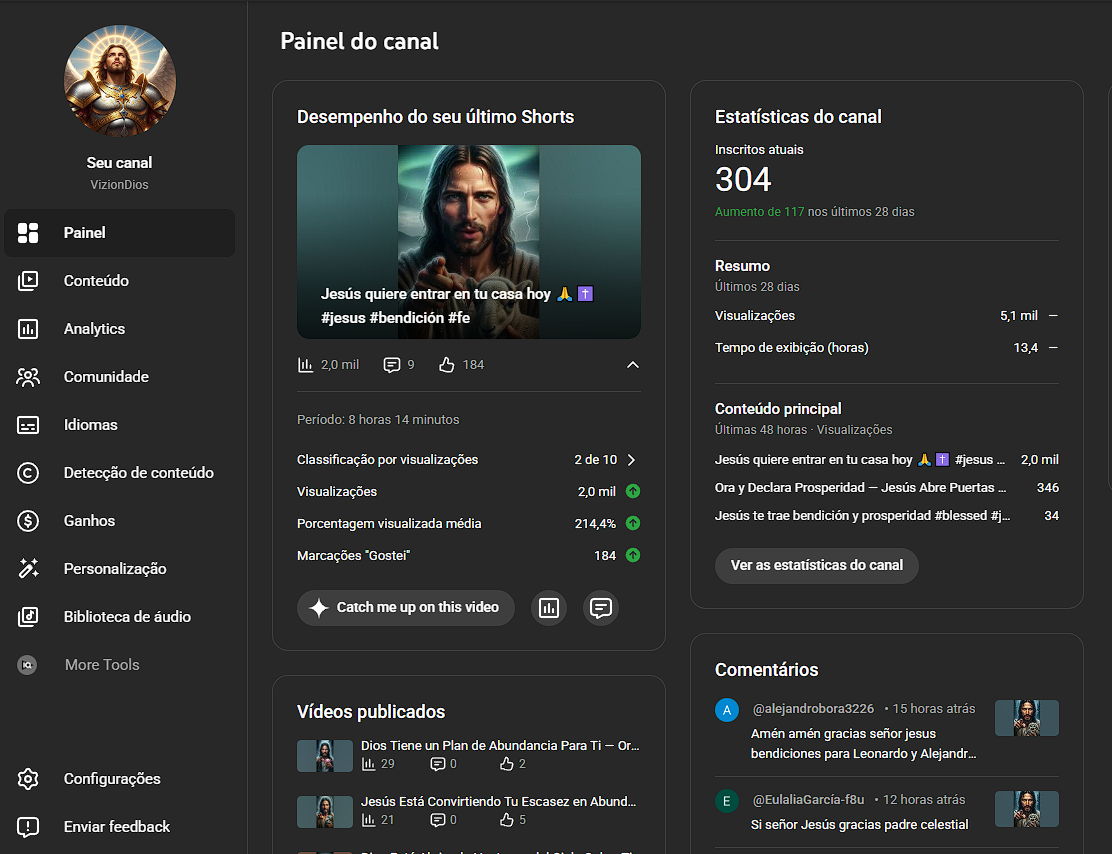Open the latest Shorts video thumbnail

pos(468,241)
